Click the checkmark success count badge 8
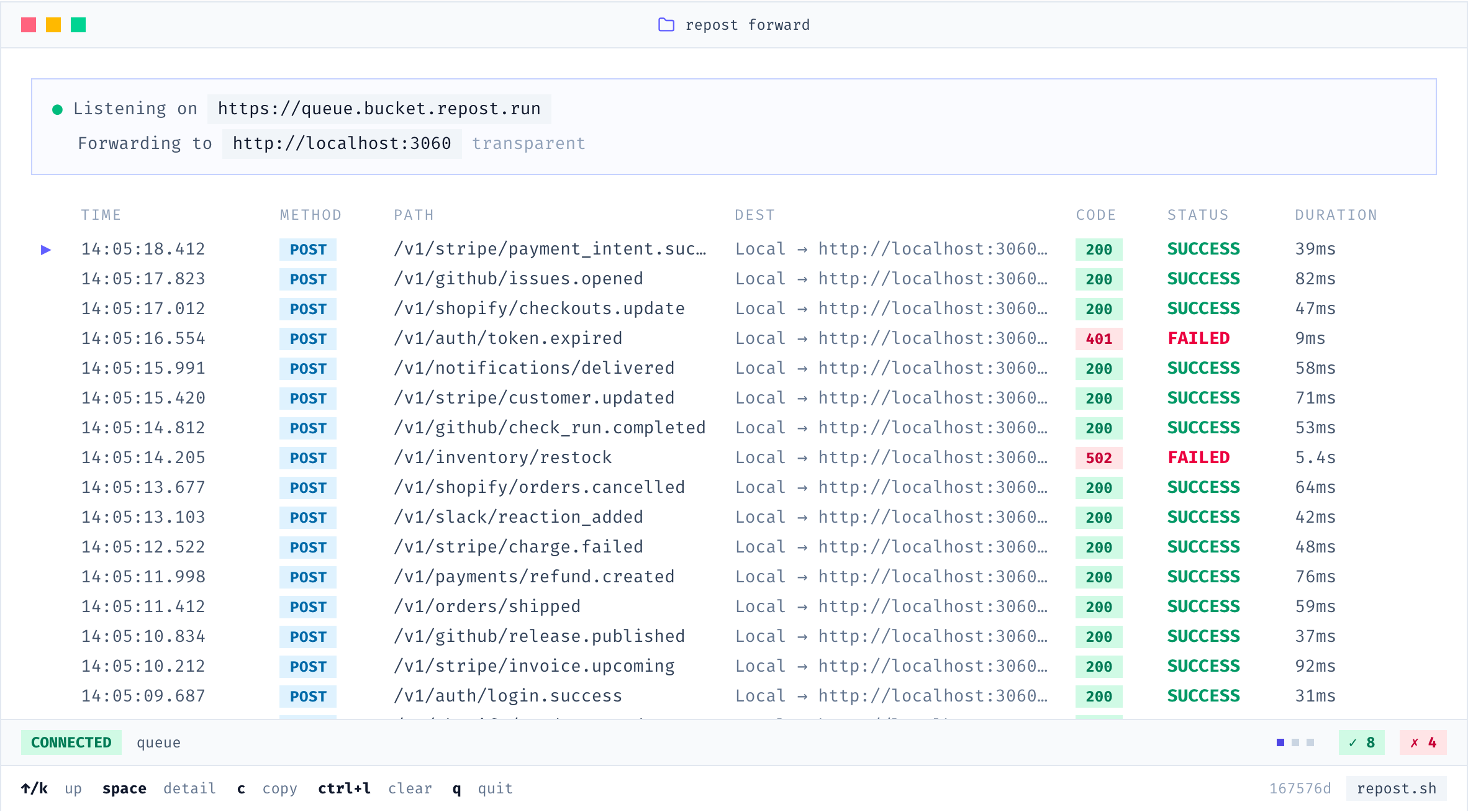 tap(1362, 742)
